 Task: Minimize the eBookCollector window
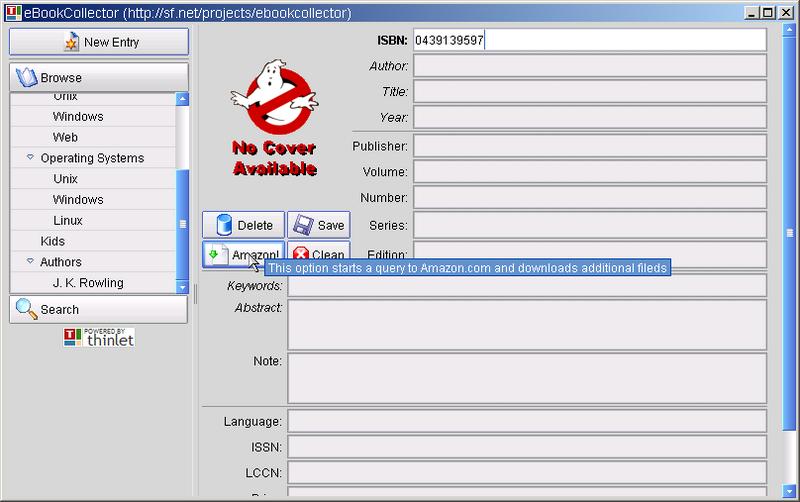tap(751, 13)
